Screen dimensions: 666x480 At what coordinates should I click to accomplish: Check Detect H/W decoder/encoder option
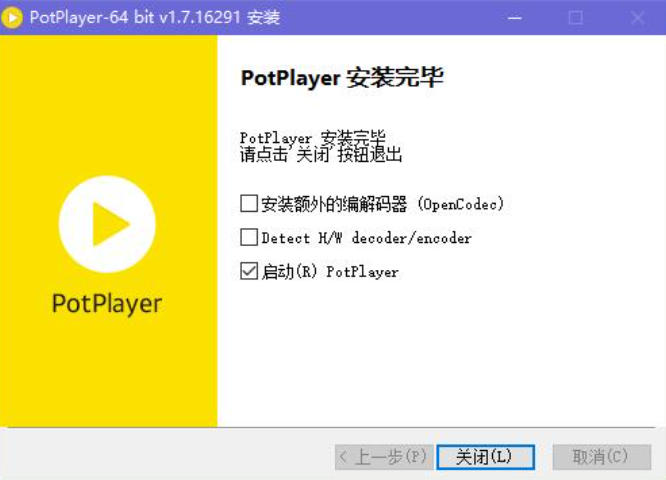point(249,237)
